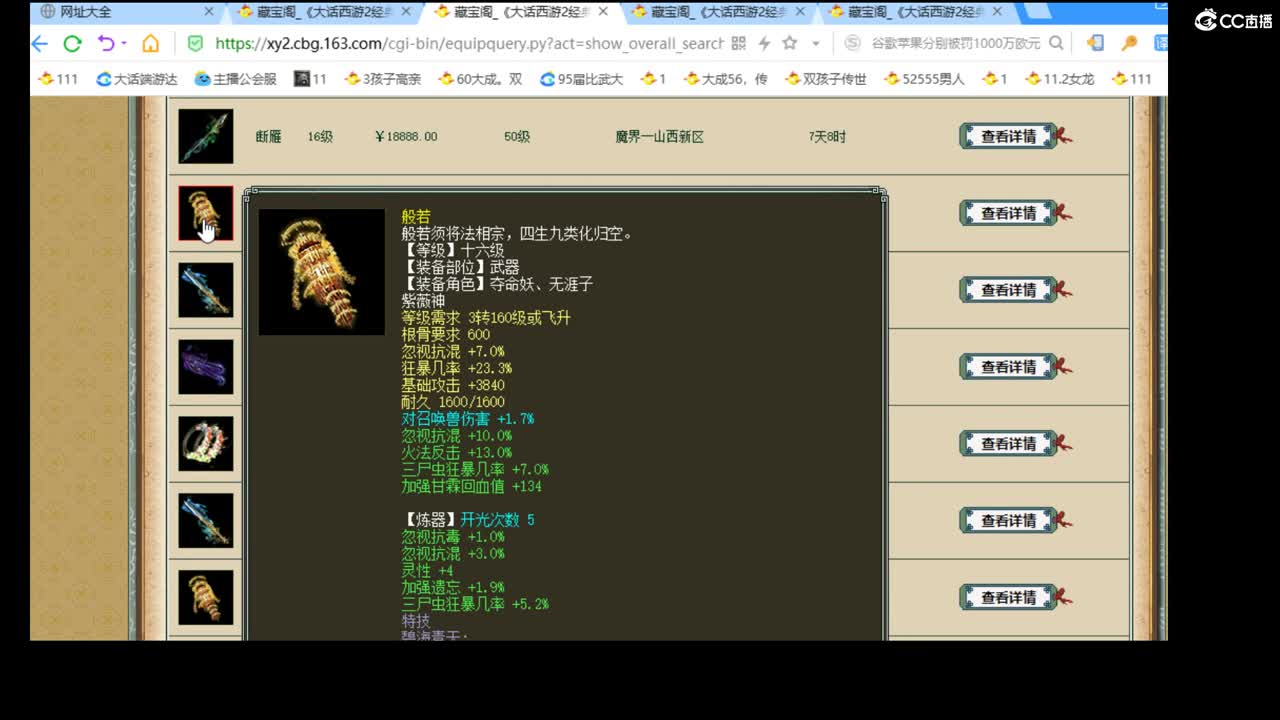Screen dimensions: 1280x720
Task: Click the price ¥18888.00
Action: 405,137
